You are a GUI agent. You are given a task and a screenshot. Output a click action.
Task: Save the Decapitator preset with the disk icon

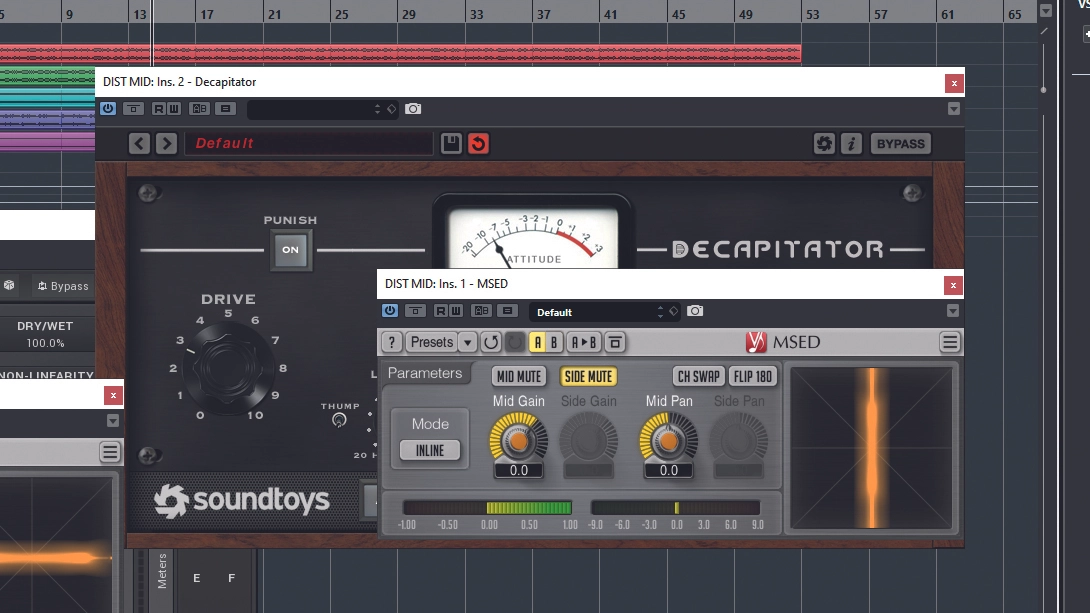tap(451, 143)
